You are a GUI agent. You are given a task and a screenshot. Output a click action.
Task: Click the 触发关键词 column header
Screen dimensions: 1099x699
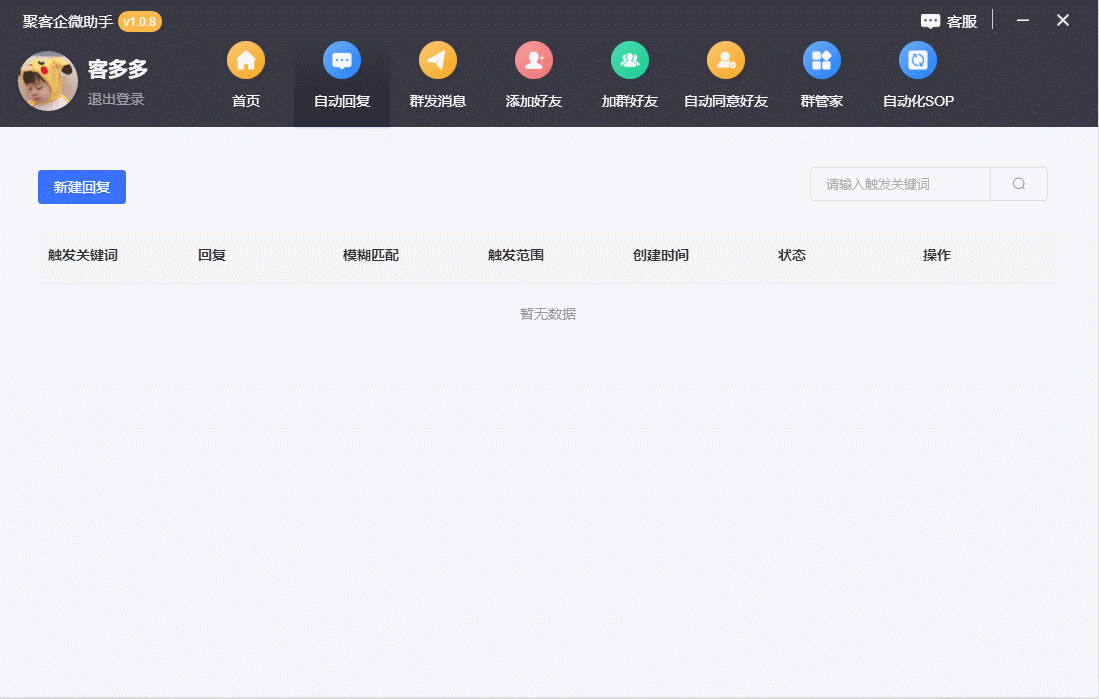(x=83, y=255)
